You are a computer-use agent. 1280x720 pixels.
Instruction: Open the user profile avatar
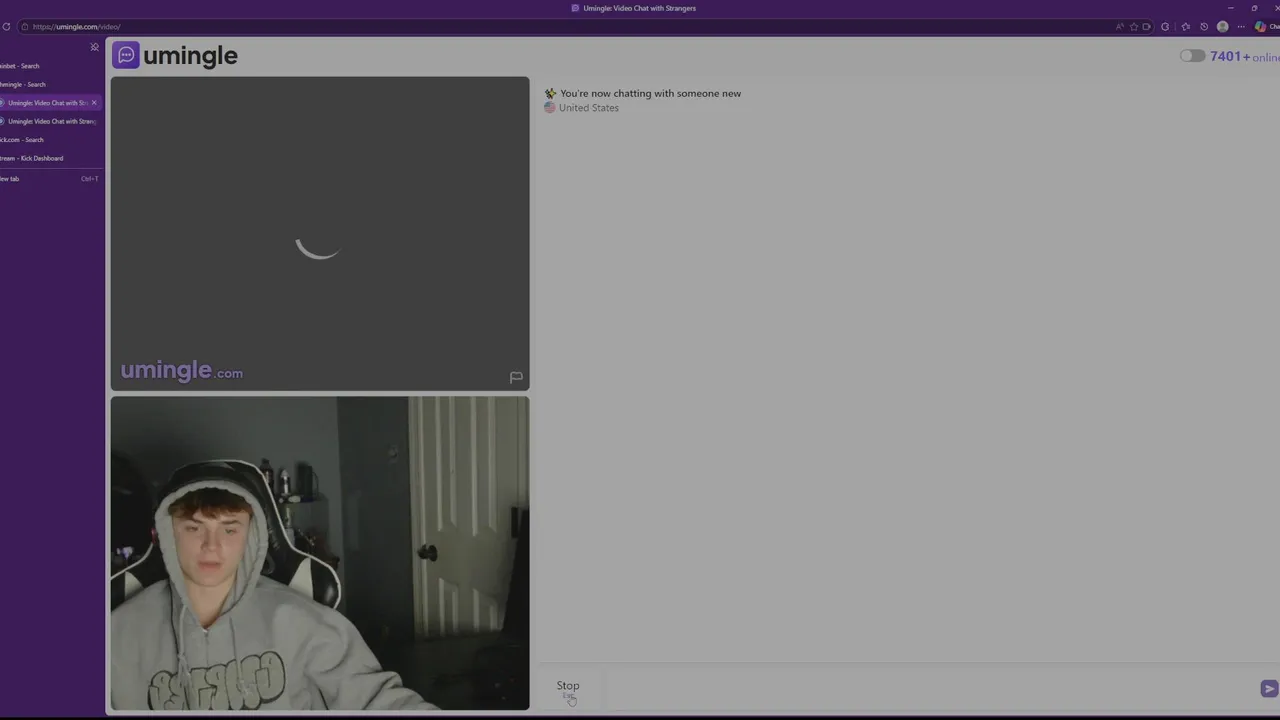(x=1222, y=27)
